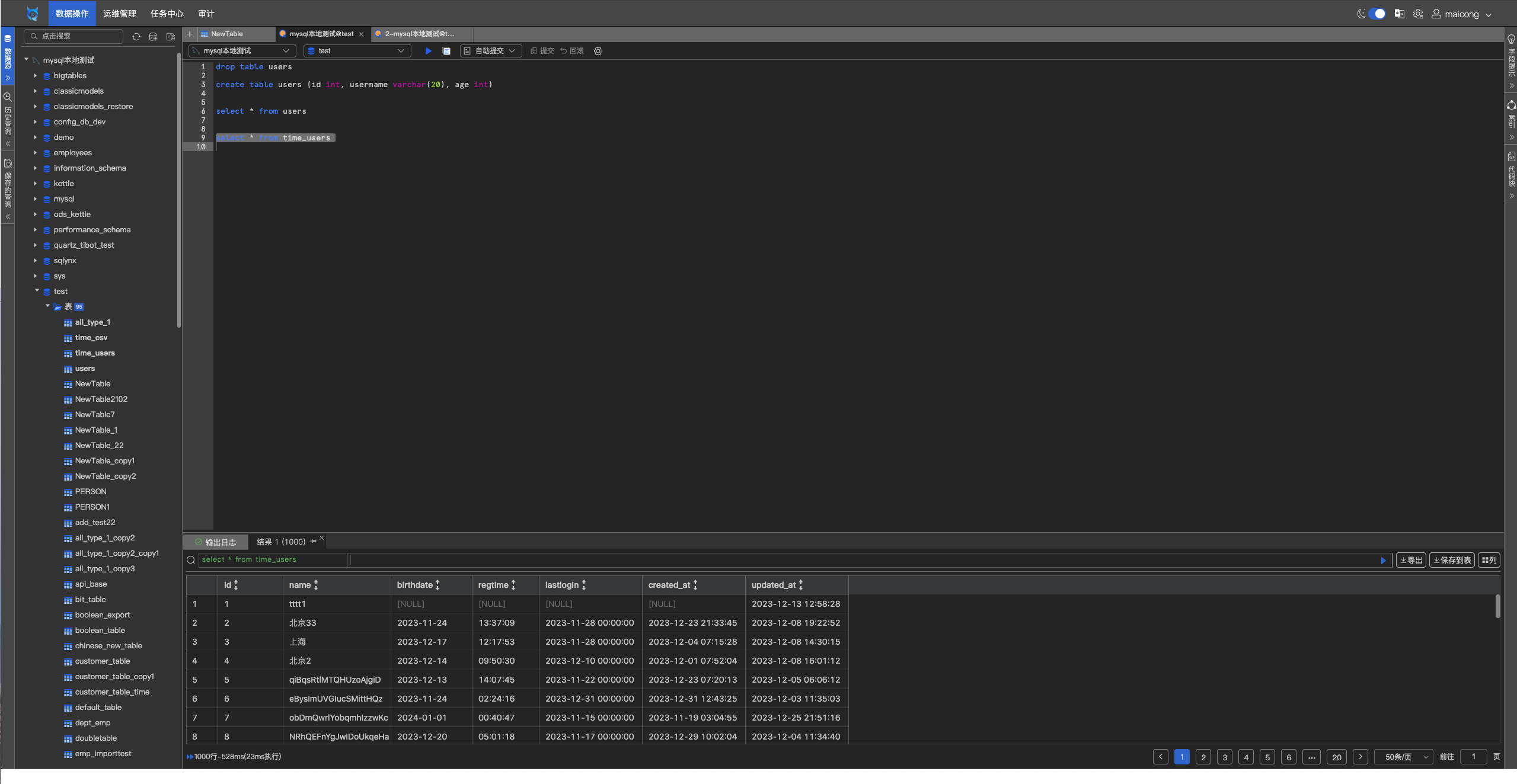Click the 导出 export button

click(1411, 560)
